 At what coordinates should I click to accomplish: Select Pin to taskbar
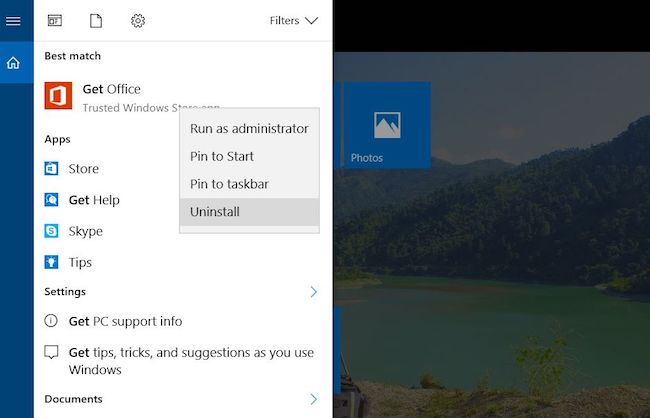[249, 184]
